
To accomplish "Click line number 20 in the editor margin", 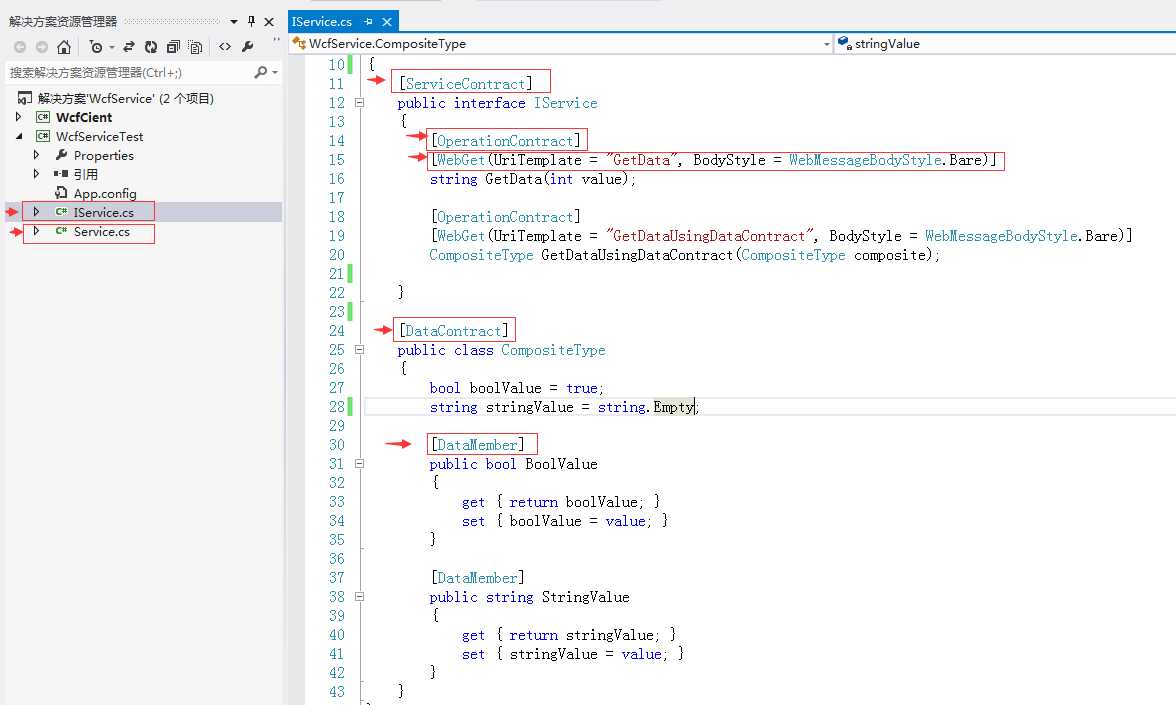I will click(x=337, y=255).
